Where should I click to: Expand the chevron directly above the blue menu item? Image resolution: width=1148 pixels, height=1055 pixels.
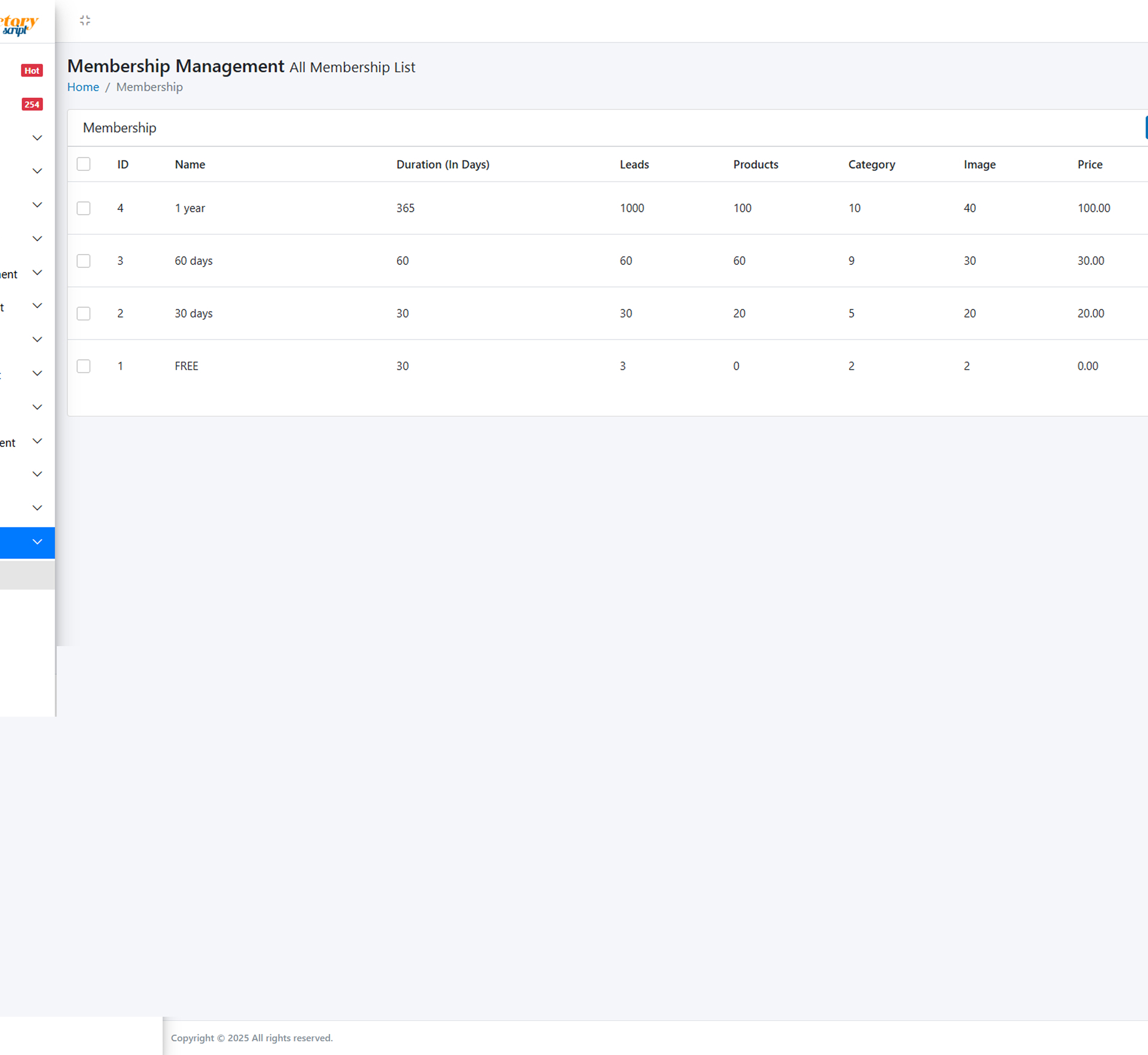pyautogui.click(x=37, y=508)
